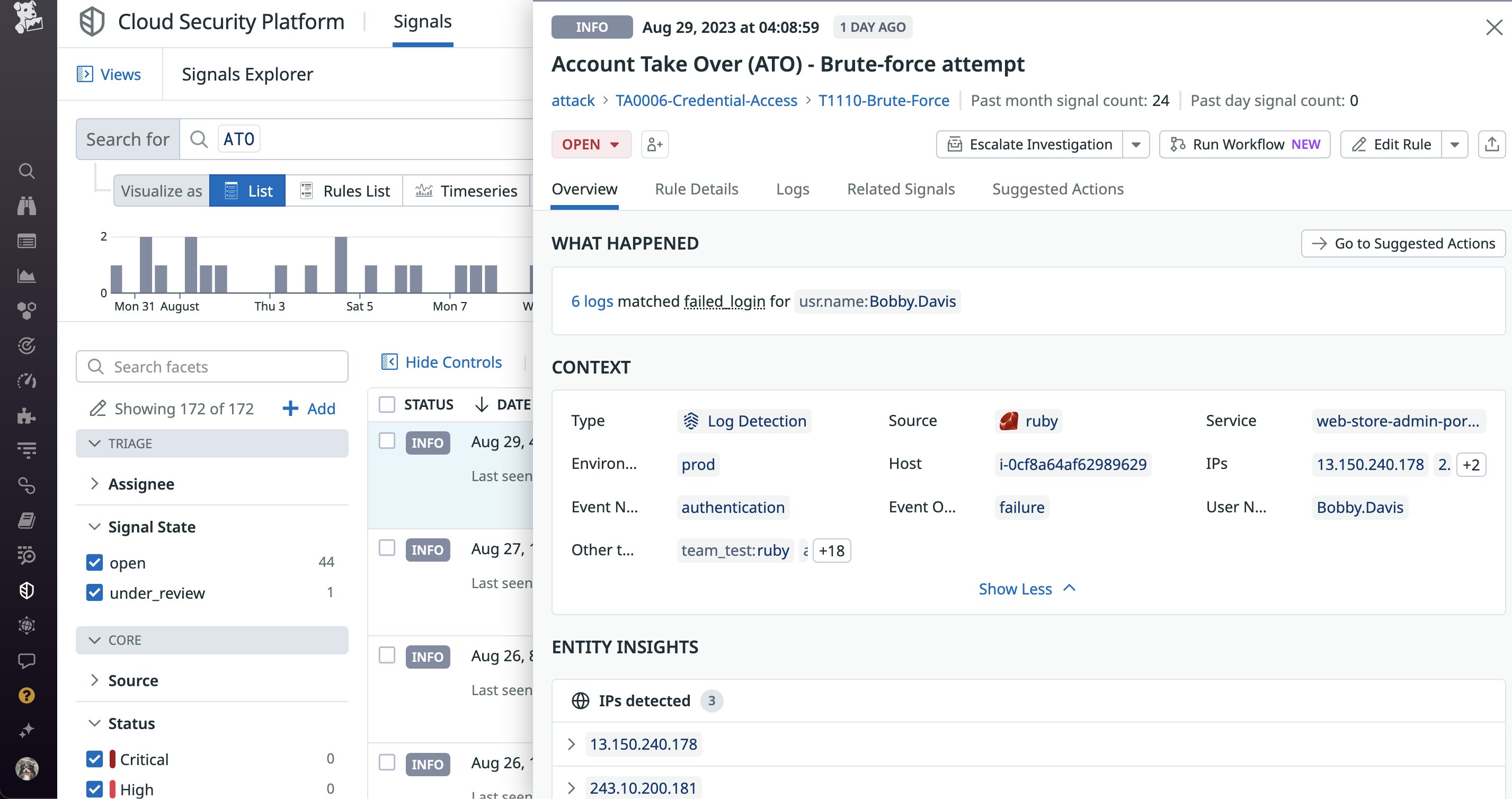Image resolution: width=1512 pixels, height=799 pixels.
Task: Open the help question-mark icon in sidebar
Action: (x=27, y=696)
